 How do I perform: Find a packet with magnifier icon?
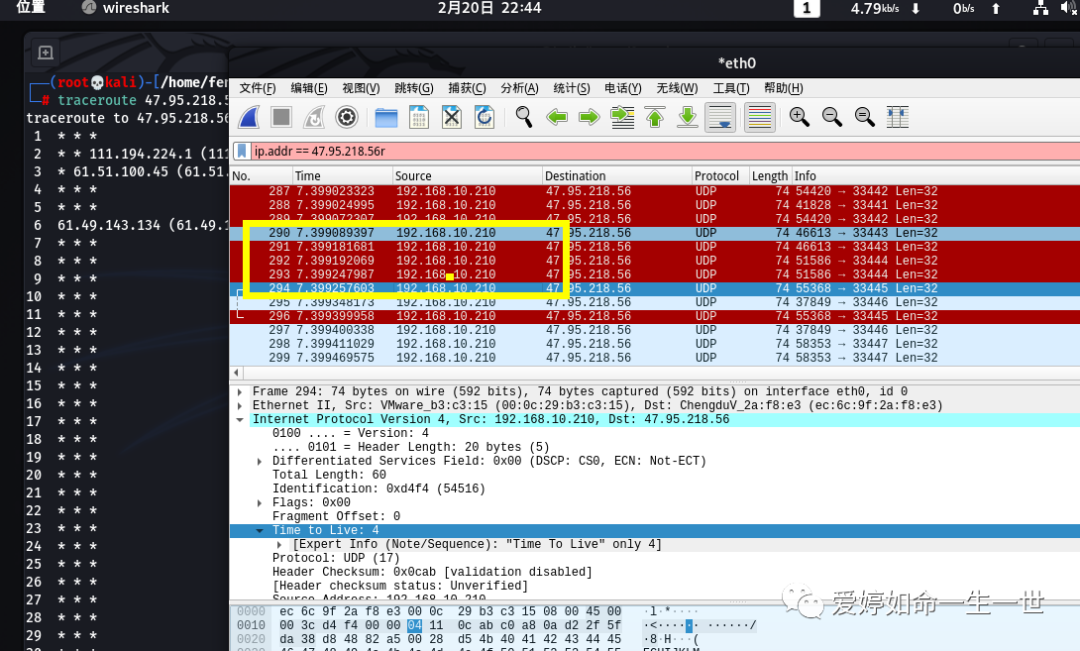coord(523,117)
